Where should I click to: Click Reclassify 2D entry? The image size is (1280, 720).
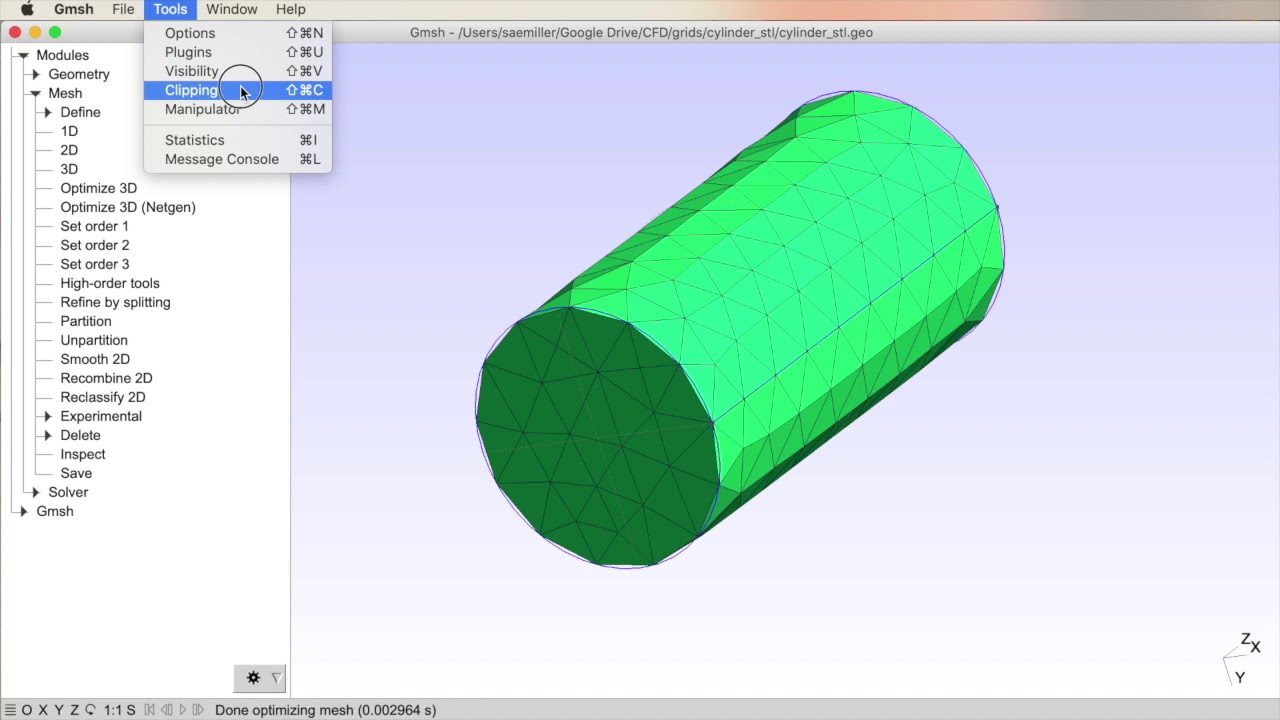click(x=103, y=397)
